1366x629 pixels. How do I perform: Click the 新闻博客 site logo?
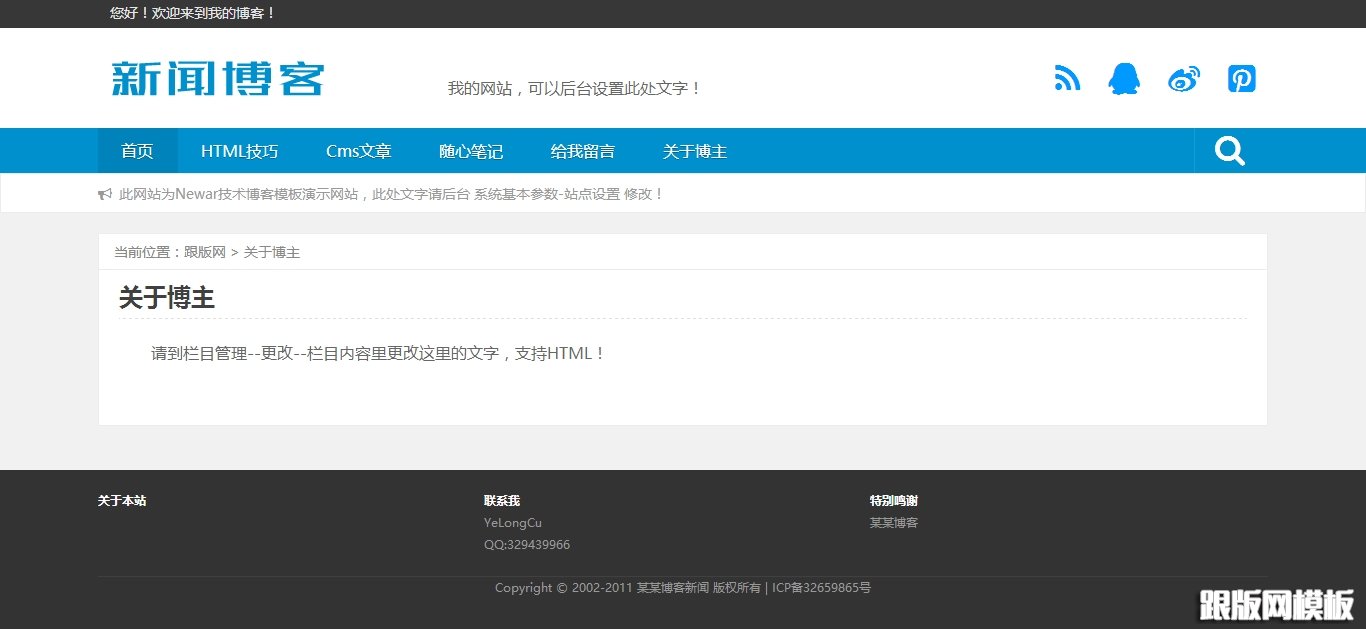[216, 78]
